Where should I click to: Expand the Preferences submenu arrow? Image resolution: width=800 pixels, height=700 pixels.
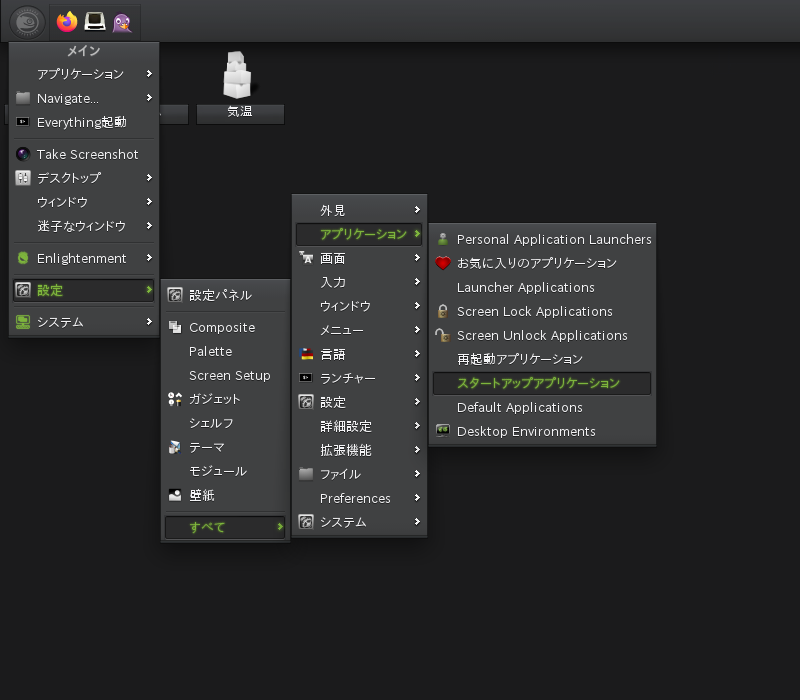(417, 497)
